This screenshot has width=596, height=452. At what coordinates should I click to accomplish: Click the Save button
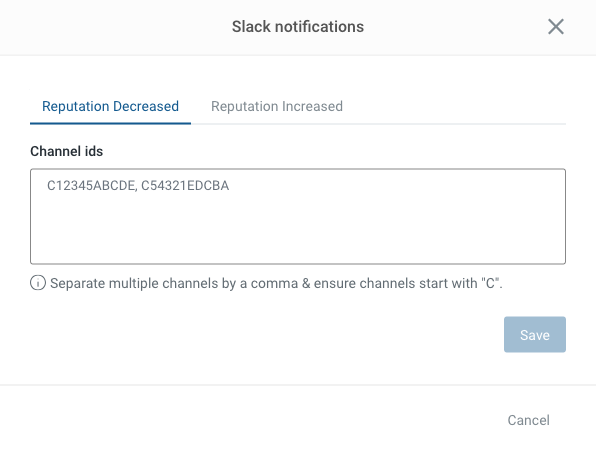535,335
